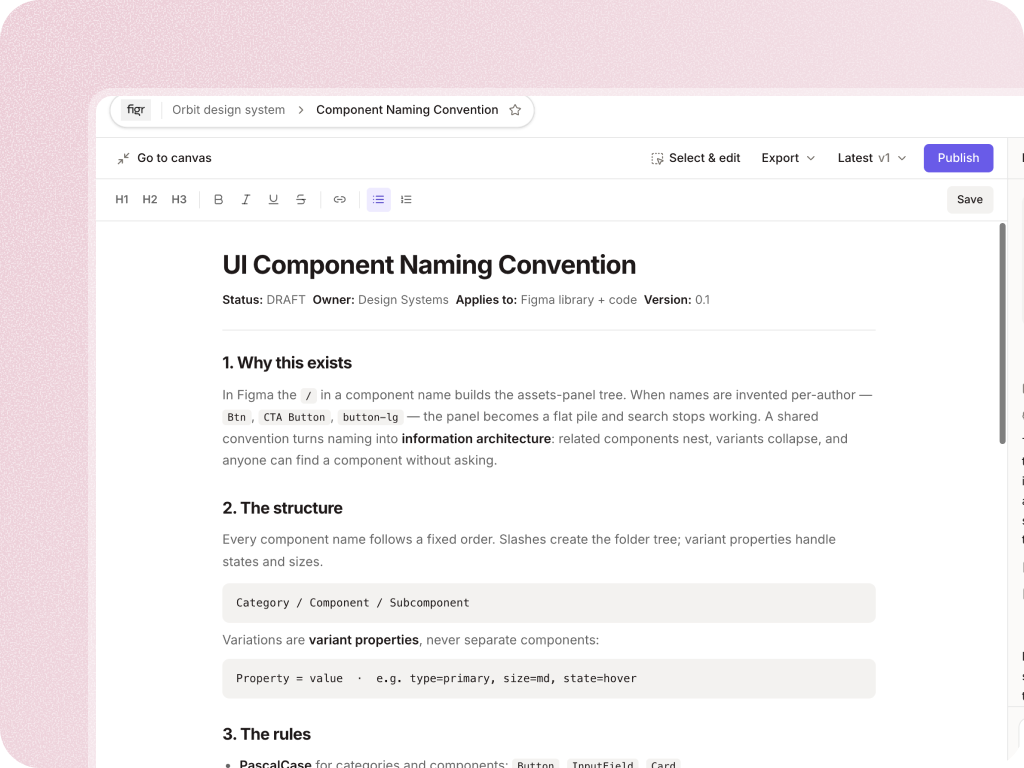This screenshot has height=768, width=1024.
Task: Apply Heading 1 style
Action: (121, 200)
